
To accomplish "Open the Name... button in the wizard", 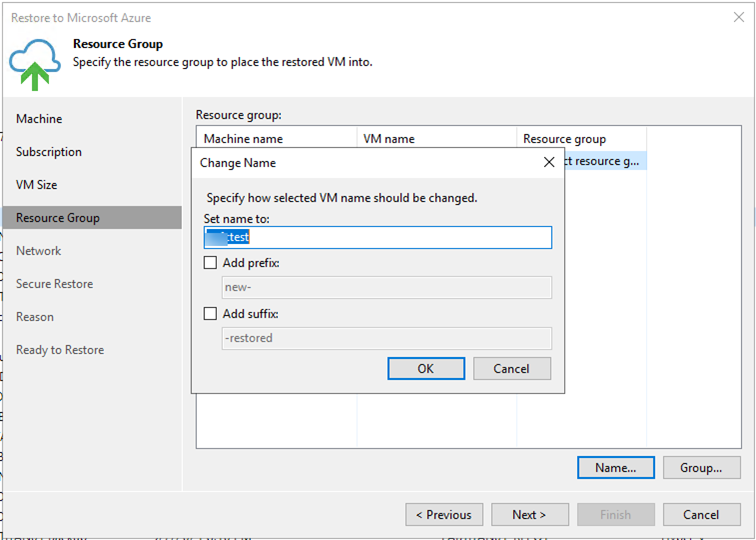I will [616, 468].
